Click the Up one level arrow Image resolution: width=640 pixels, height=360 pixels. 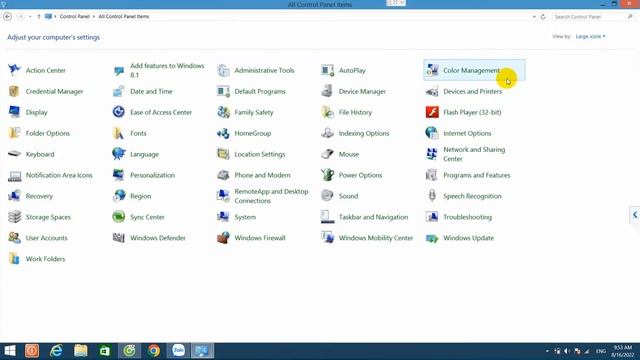(39, 17)
